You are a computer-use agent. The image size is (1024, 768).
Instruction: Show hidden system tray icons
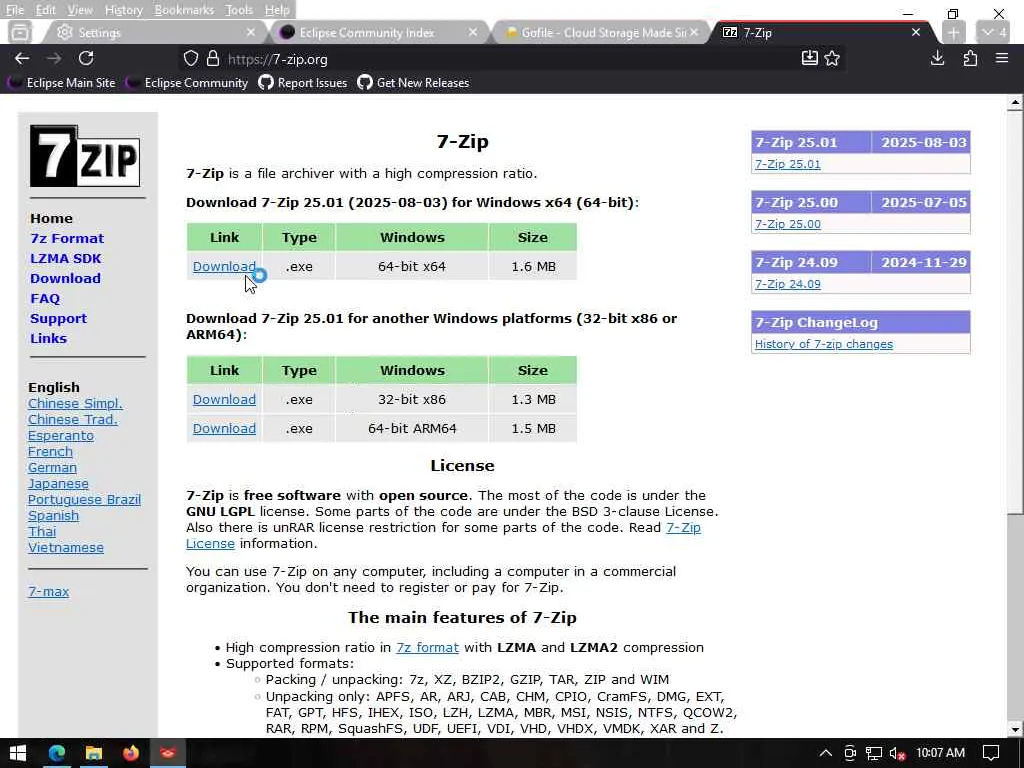[x=825, y=753]
